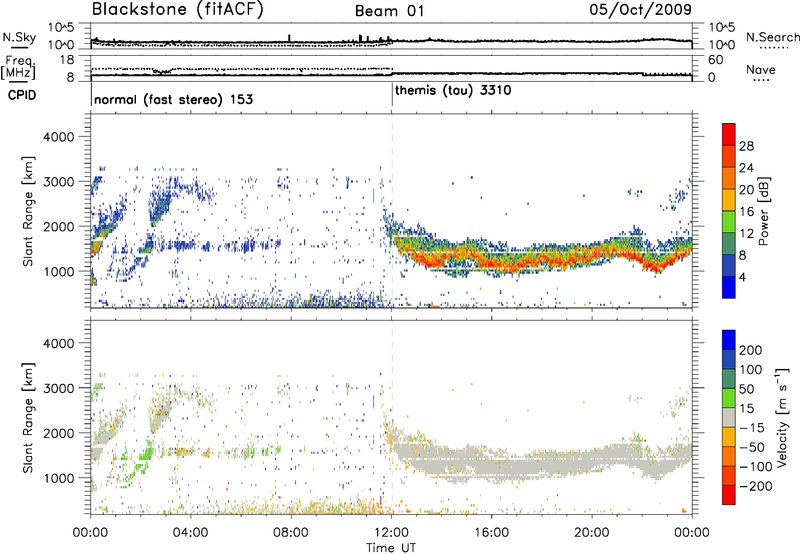Click the 'CPID' row label
The width and height of the screenshot is (800, 554).
(x=22, y=95)
